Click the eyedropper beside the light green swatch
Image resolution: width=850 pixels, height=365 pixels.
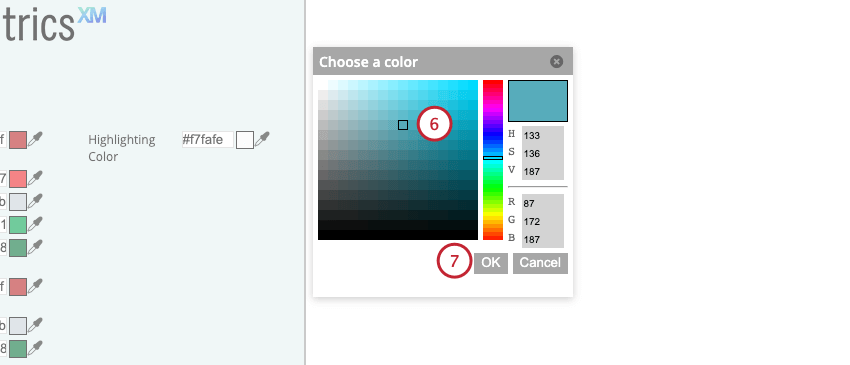pyautogui.click(x=35, y=223)
